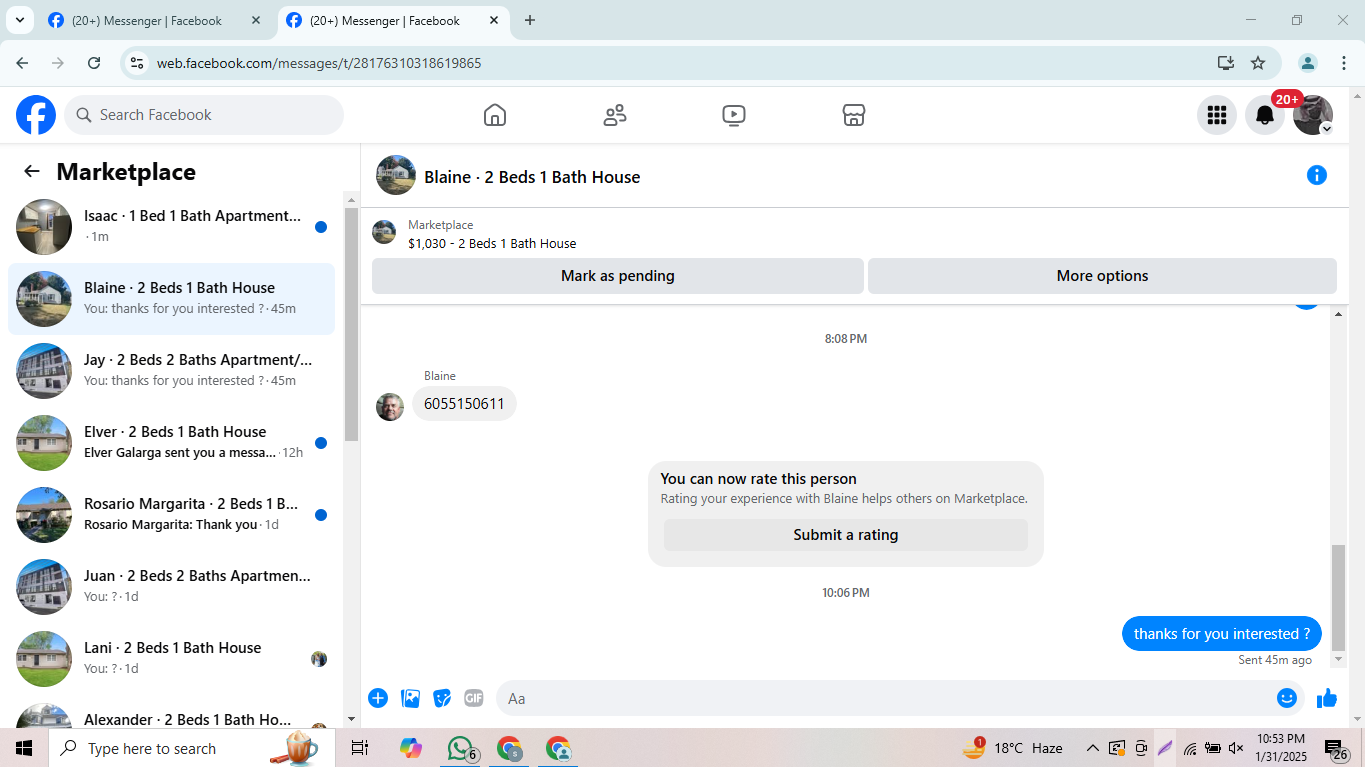Screen dimensions: 1365x767
Task: Click the sent message "thanks for you interested ?"
Action: click(x=1222, y=634)
